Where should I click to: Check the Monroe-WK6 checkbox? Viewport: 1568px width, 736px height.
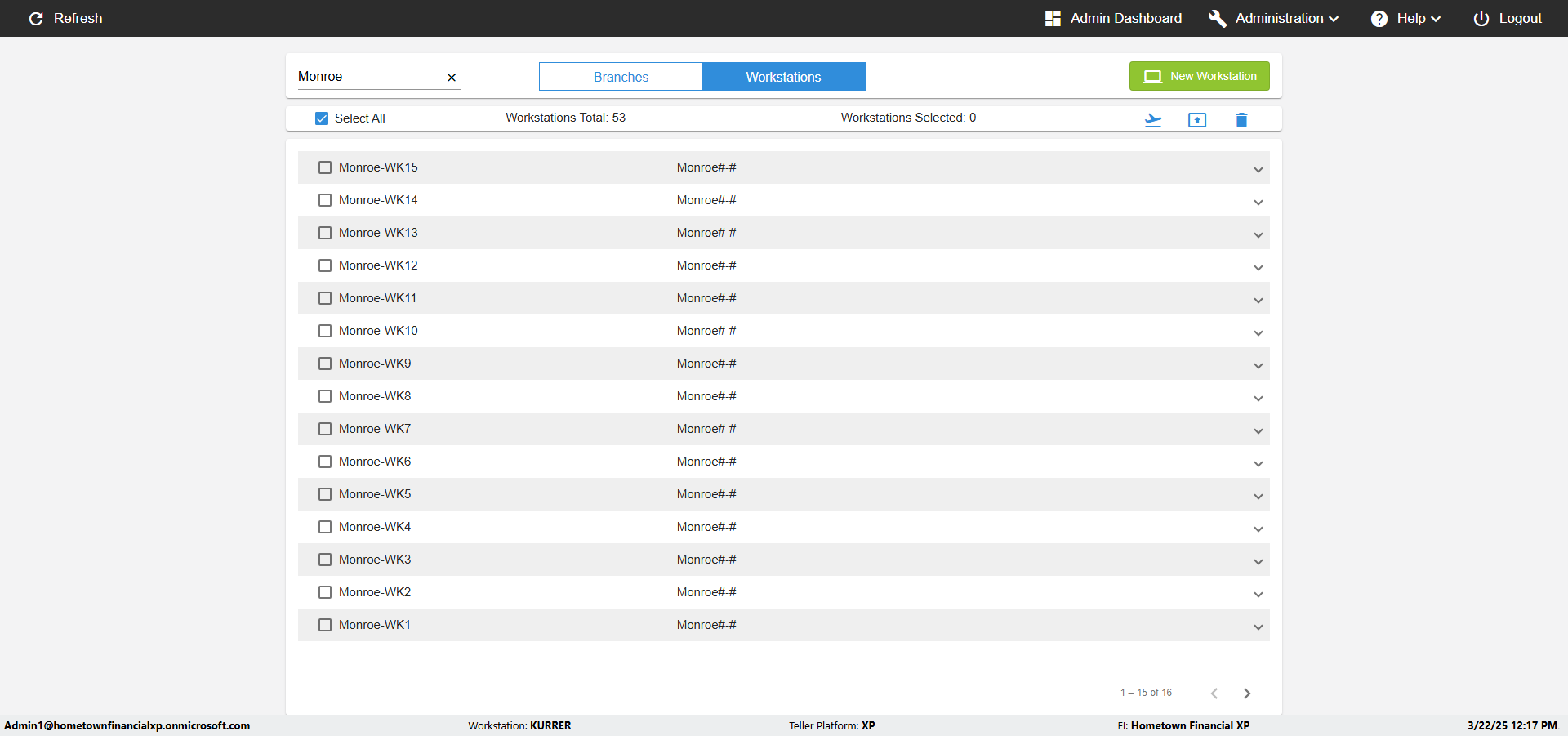pos(325,462)
